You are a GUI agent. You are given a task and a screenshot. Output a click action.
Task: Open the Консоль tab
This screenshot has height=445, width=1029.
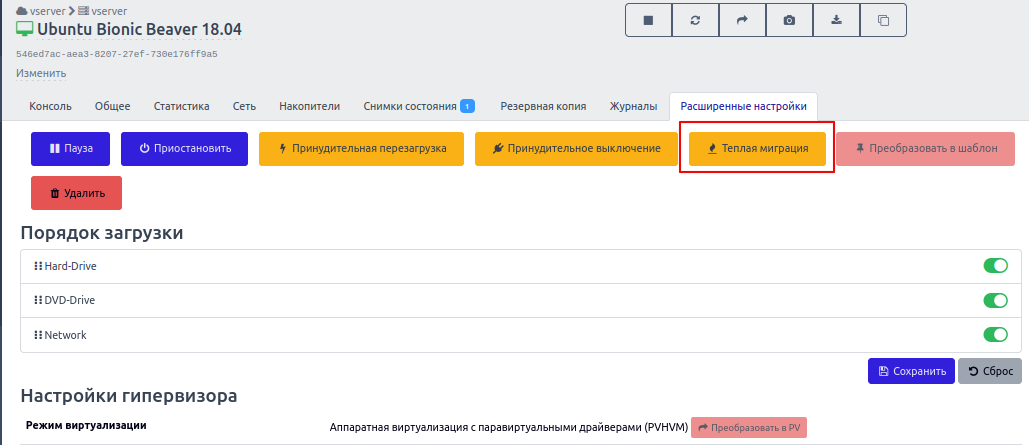click(51, 106)
